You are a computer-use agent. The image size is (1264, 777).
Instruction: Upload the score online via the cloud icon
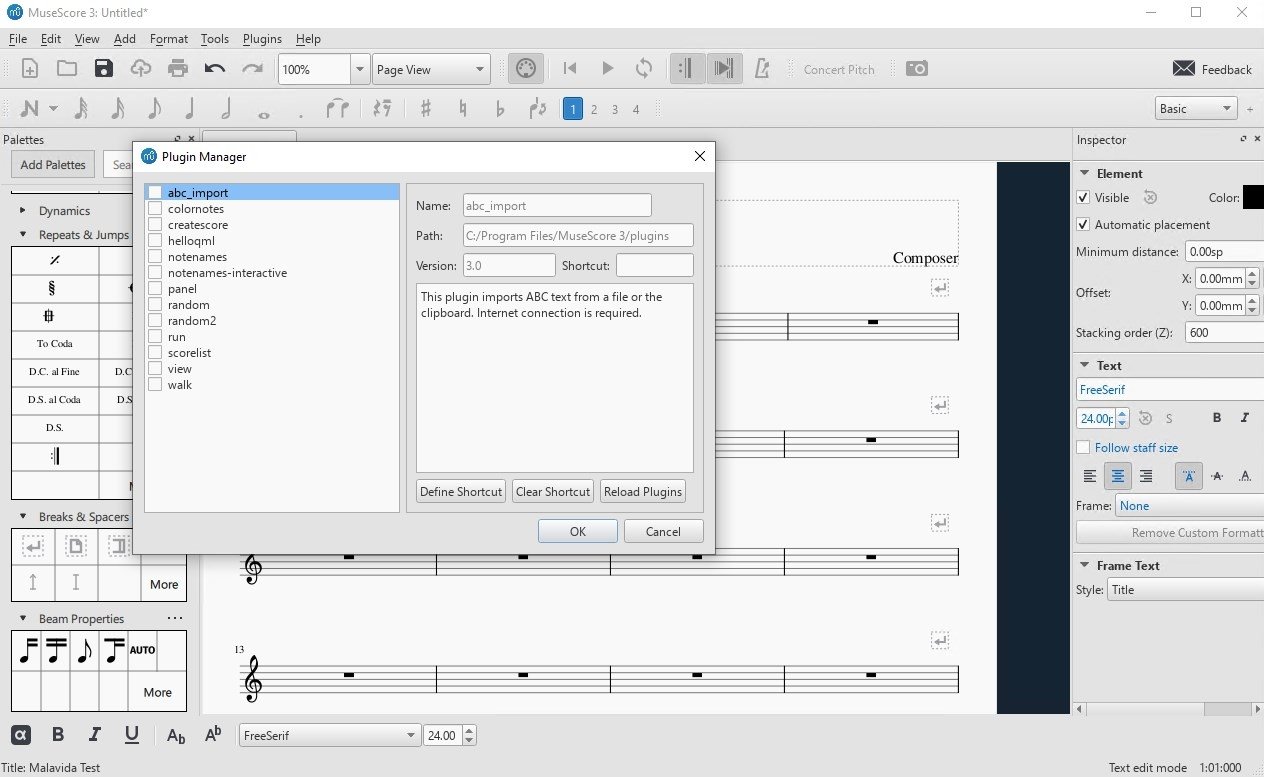click(x=141, y=69)
